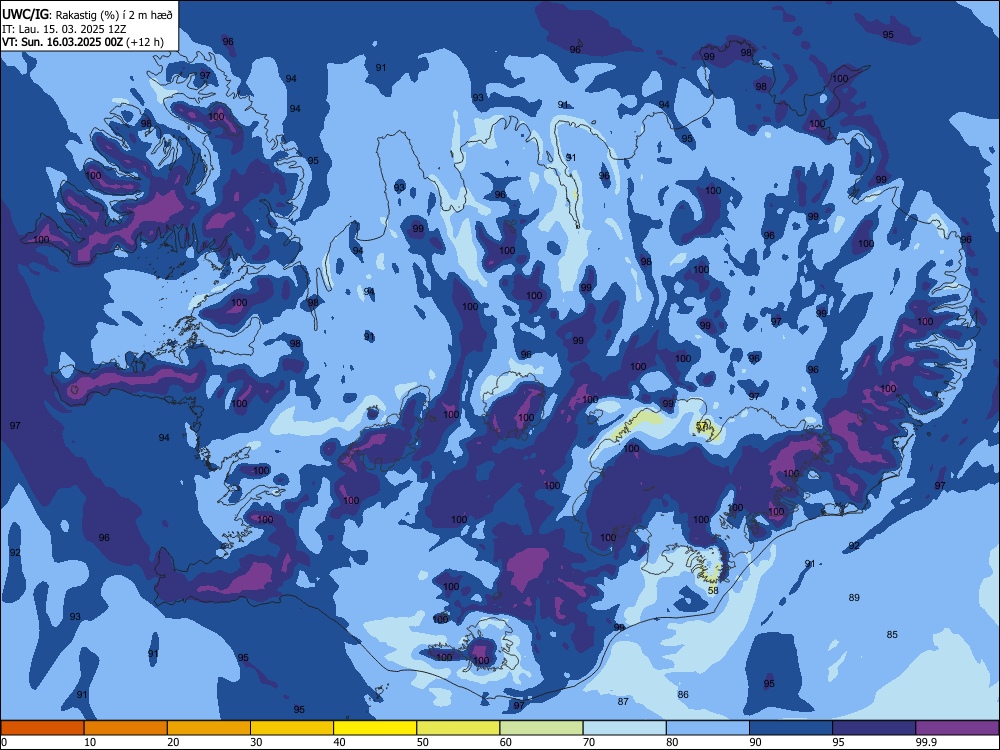
Task: Click the amber 20–30 legend swatch
Action: pos(209,728)
